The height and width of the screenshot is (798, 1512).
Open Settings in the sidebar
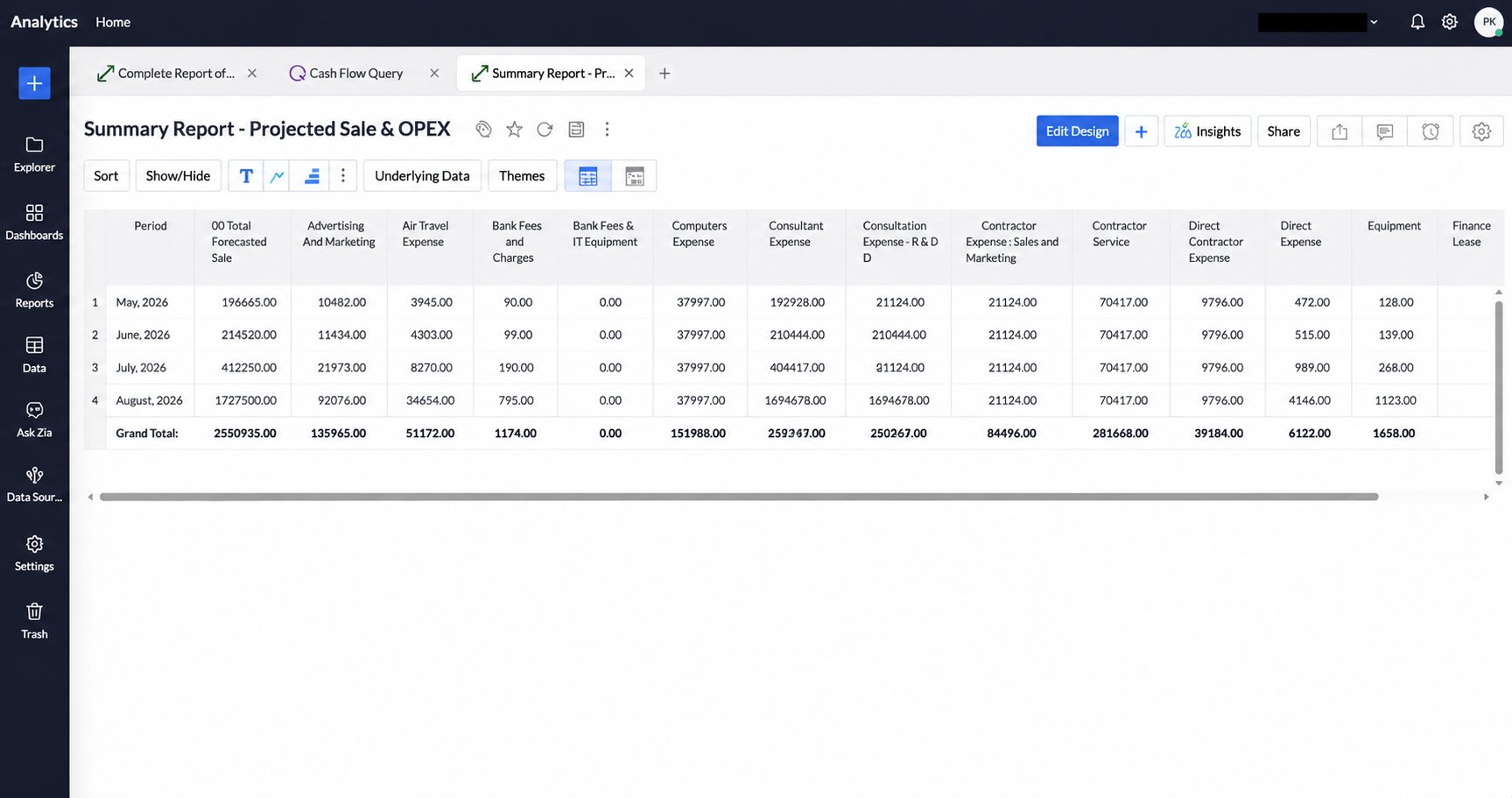tap(34, 554)
